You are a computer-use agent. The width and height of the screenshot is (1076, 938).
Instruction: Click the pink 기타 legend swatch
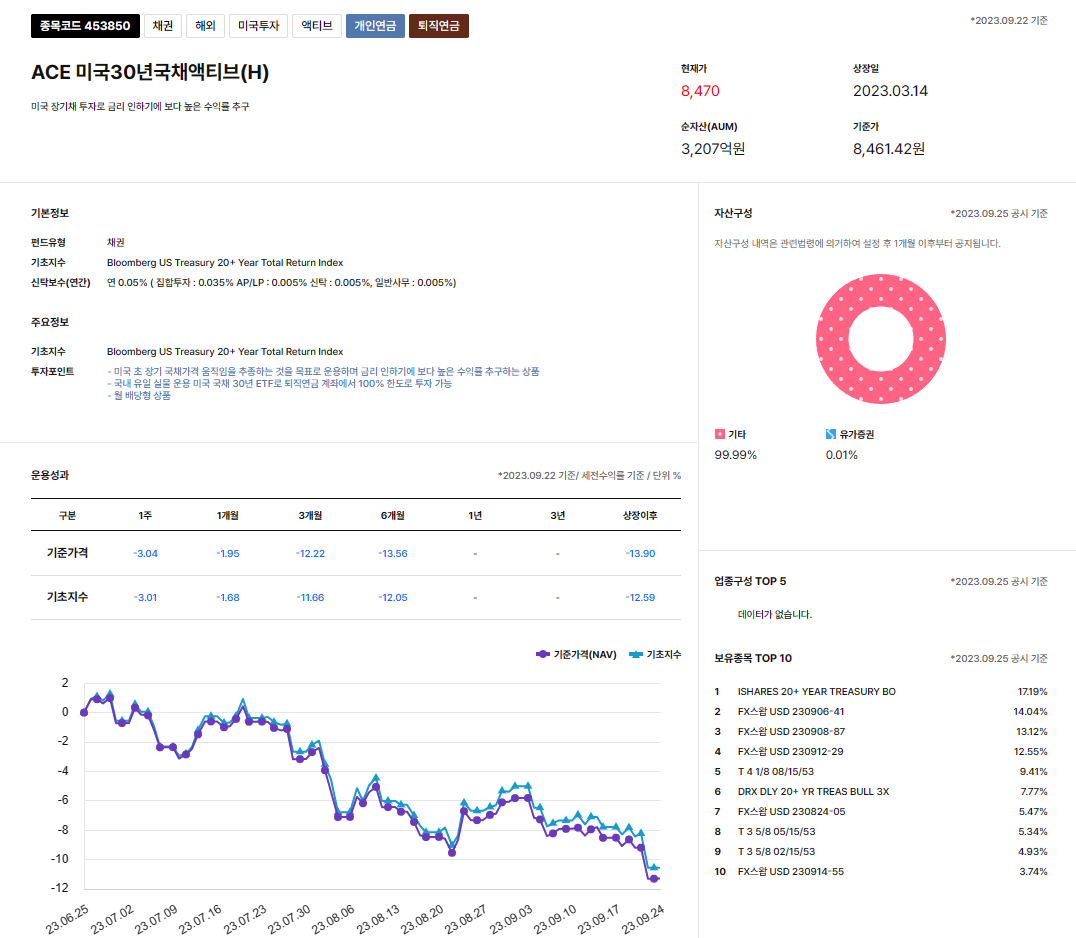pyautogui.click(x=720, y=434)
